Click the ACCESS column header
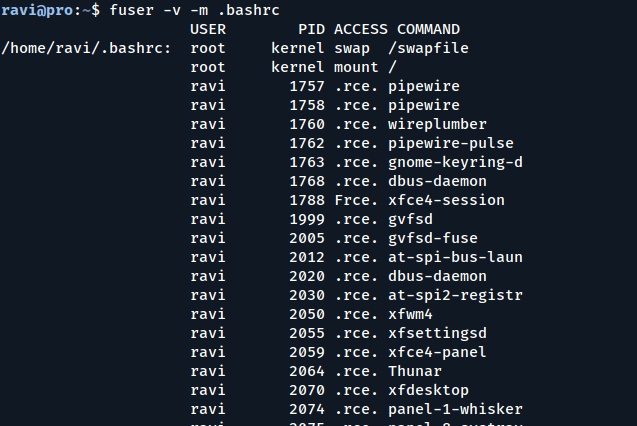 [360, 29]
